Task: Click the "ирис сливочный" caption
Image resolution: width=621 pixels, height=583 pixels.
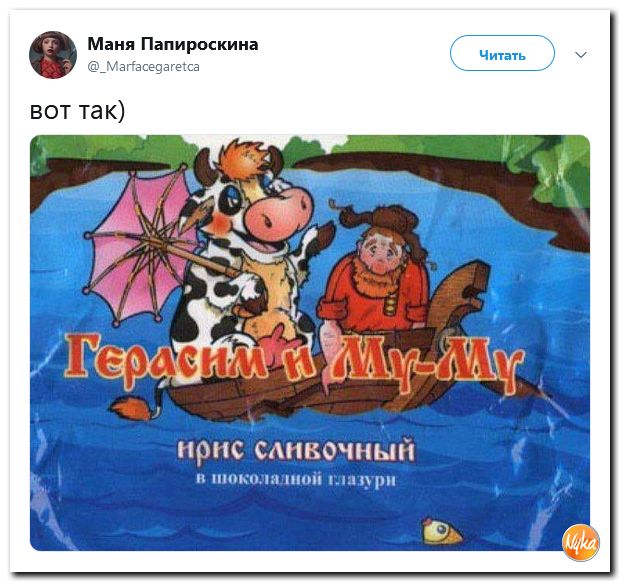Action: tap(296, 450)
